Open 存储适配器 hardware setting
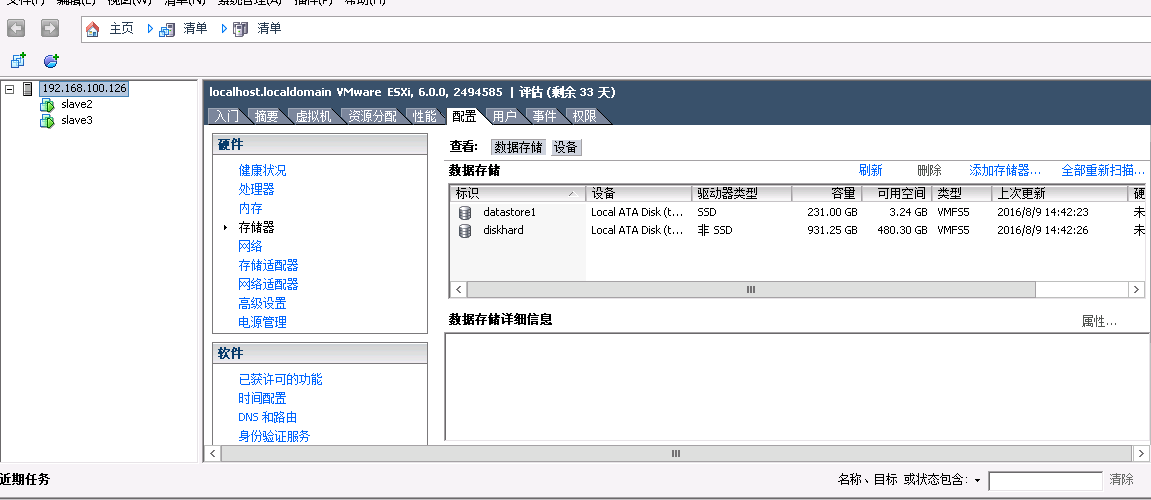 (x=268, y=266)
